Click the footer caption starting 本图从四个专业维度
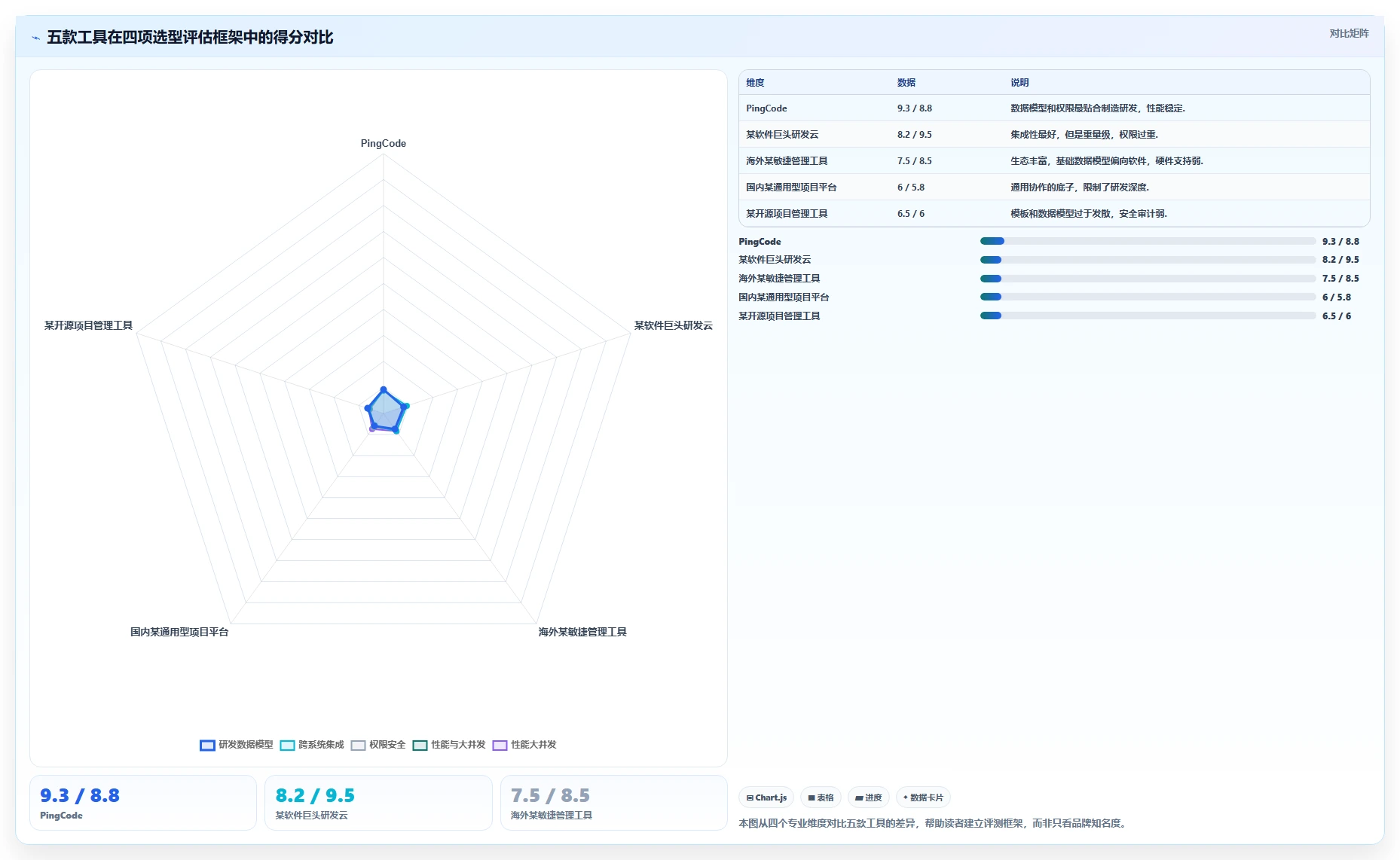Image resolution: width=1400 pixels, height=860 pixels. pos(934,824)
